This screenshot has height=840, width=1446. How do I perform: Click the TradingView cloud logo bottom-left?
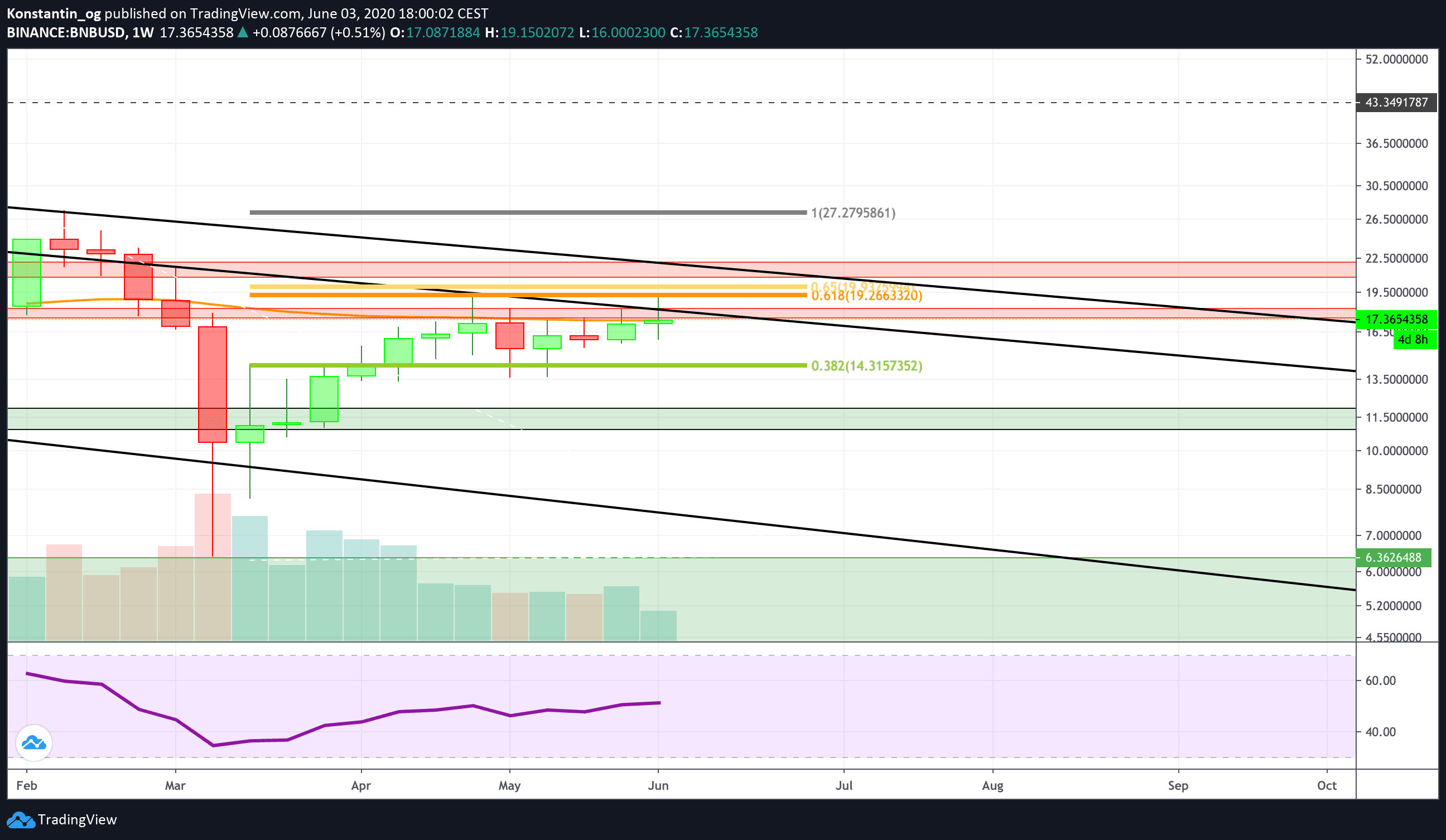click(21, 820)
